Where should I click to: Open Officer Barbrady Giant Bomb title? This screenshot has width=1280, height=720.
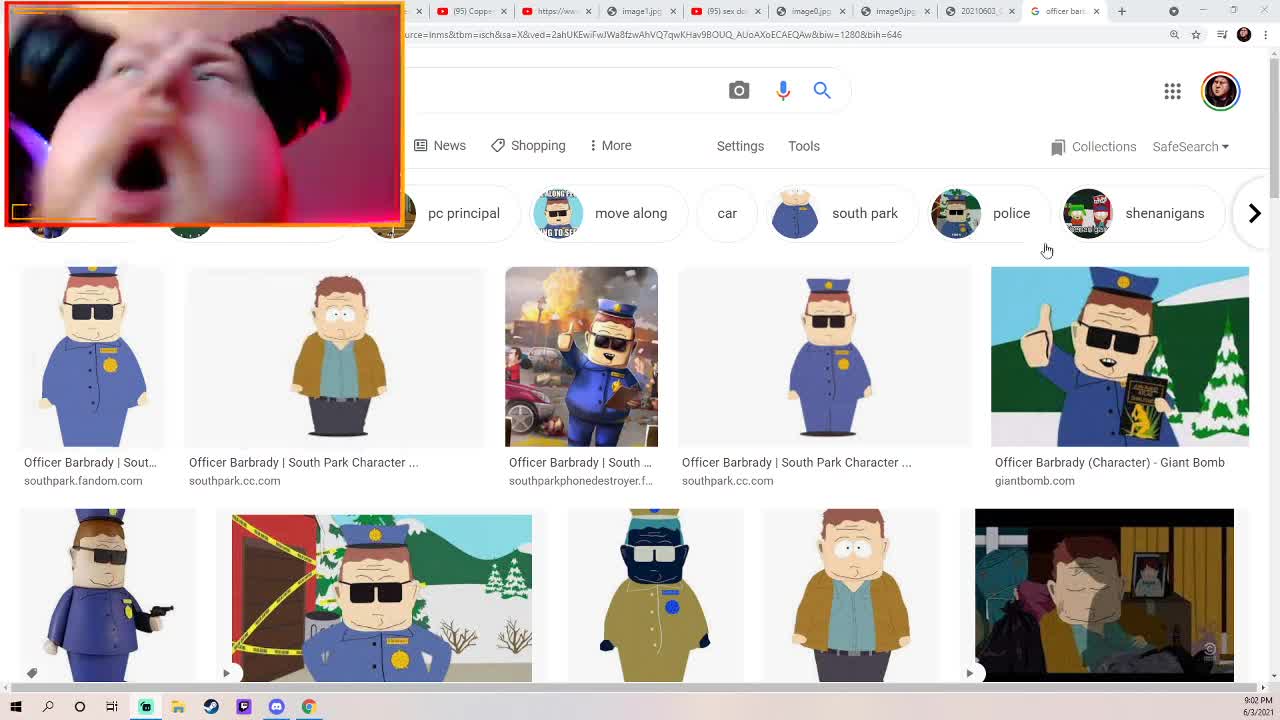[1110, 462]
